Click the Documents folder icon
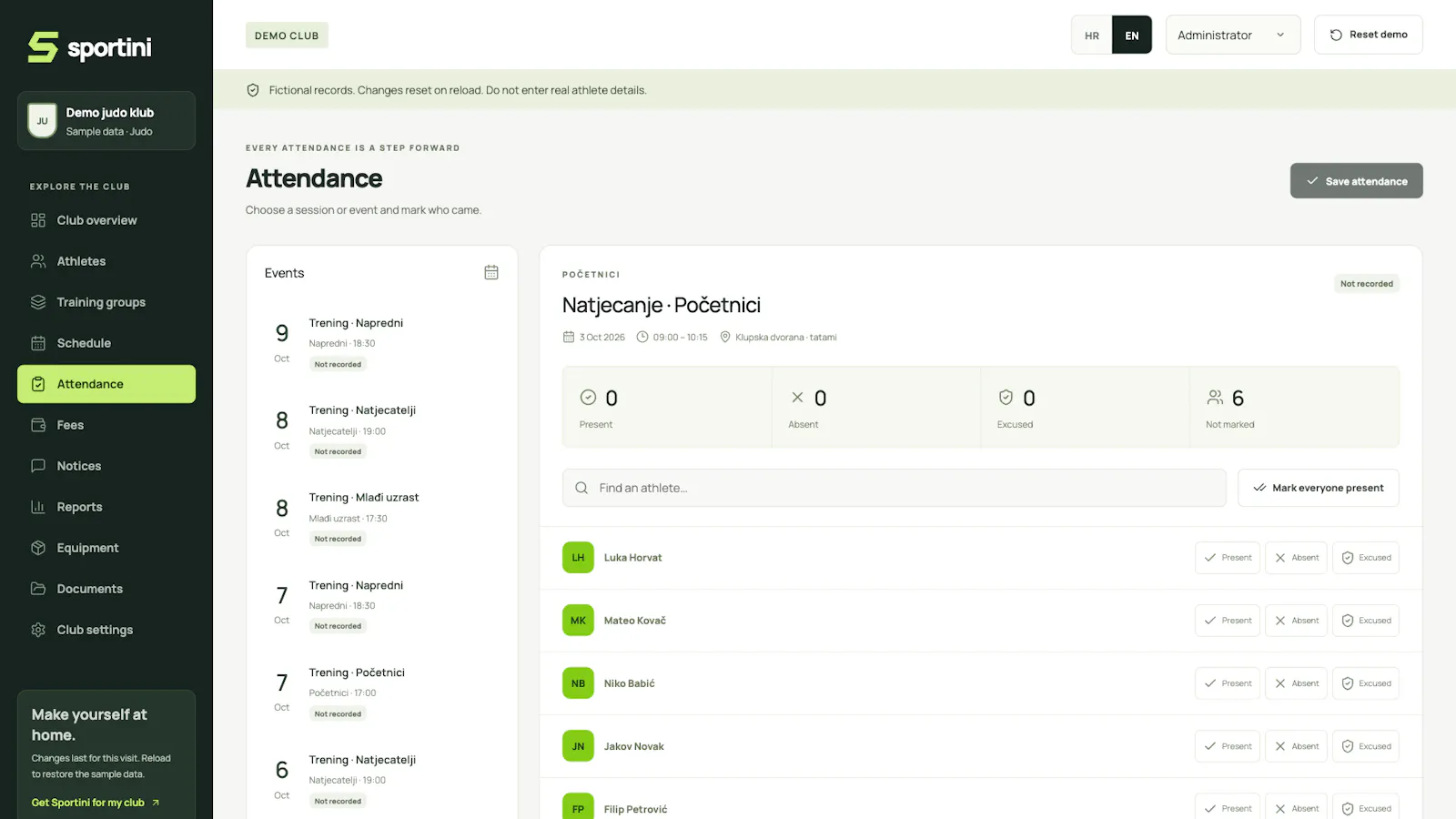1456x819 pixels. coord(38,589)
